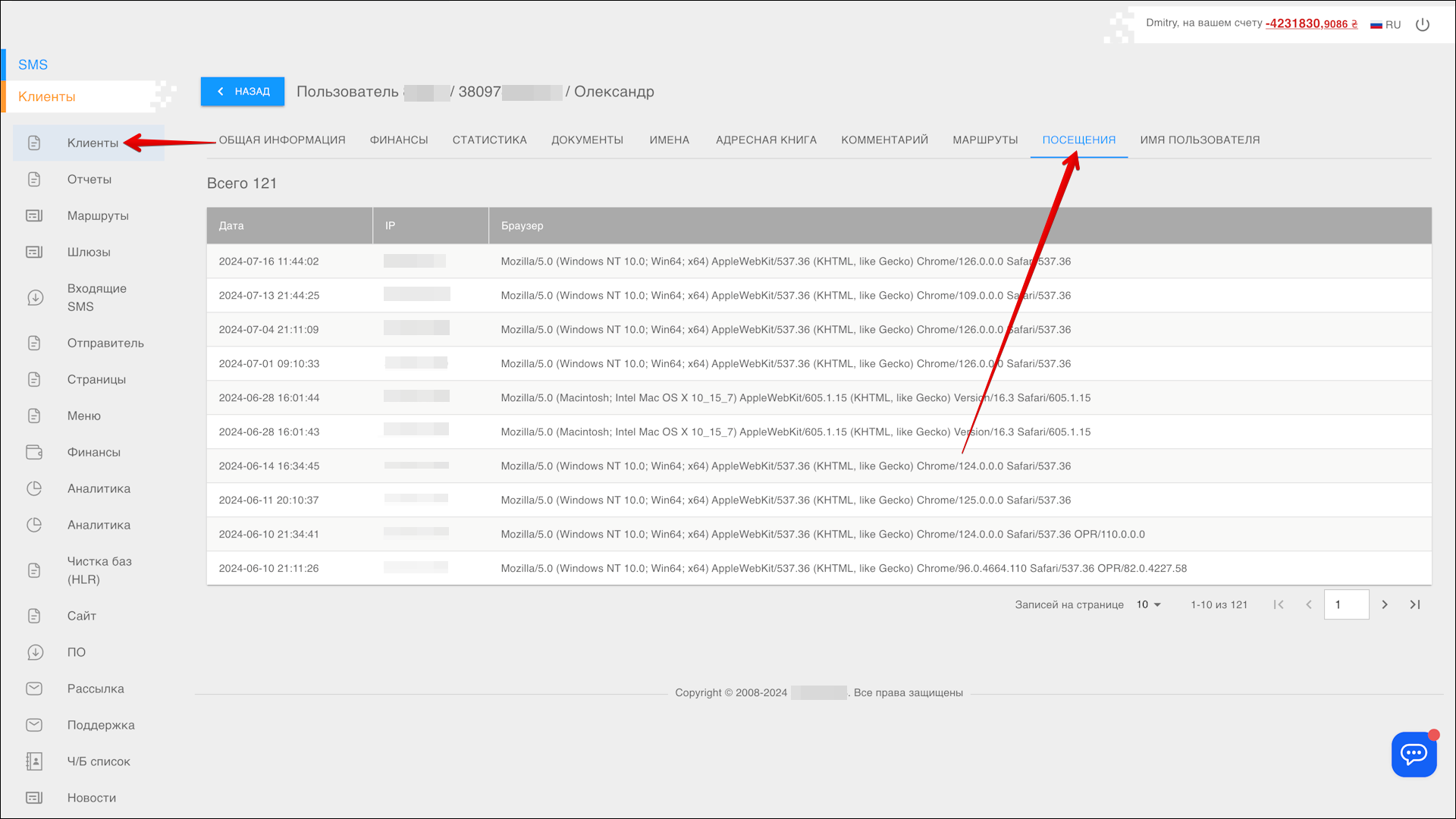Click the Рассылка envelope icon
Screen dimensions: 1456x819
(x=35, y=689)
